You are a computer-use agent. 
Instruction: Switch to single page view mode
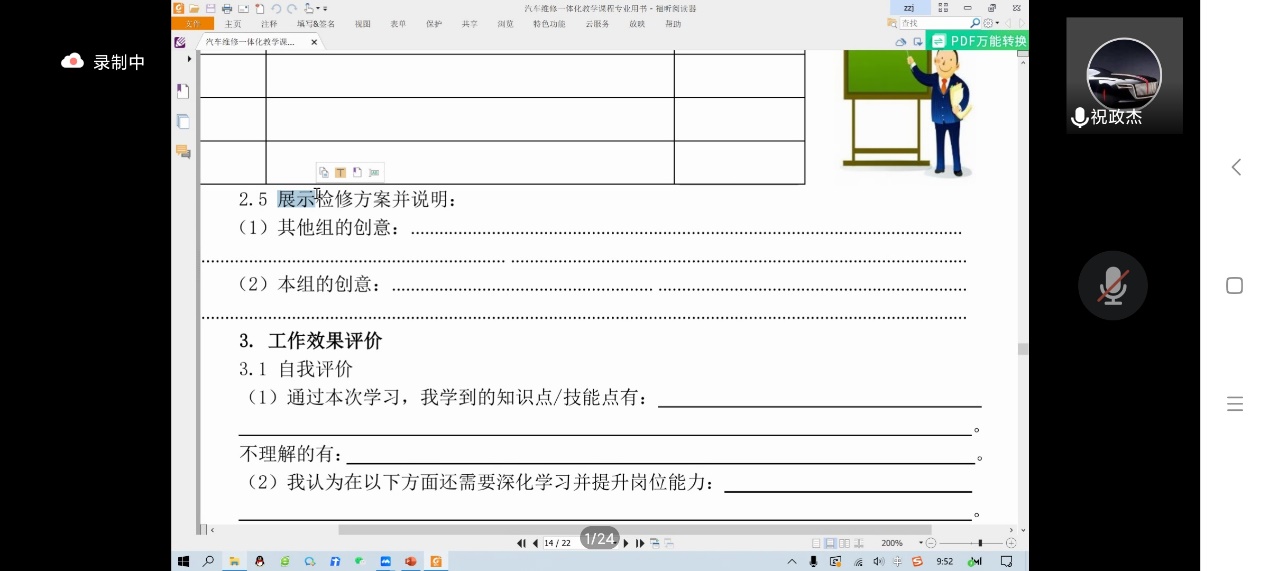coord(815,543)
